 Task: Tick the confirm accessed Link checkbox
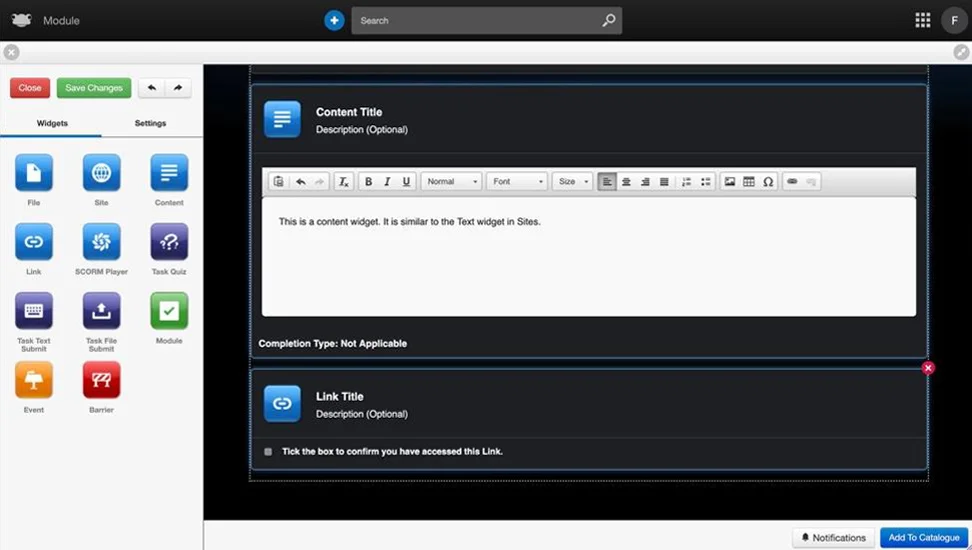pos(268,451)
